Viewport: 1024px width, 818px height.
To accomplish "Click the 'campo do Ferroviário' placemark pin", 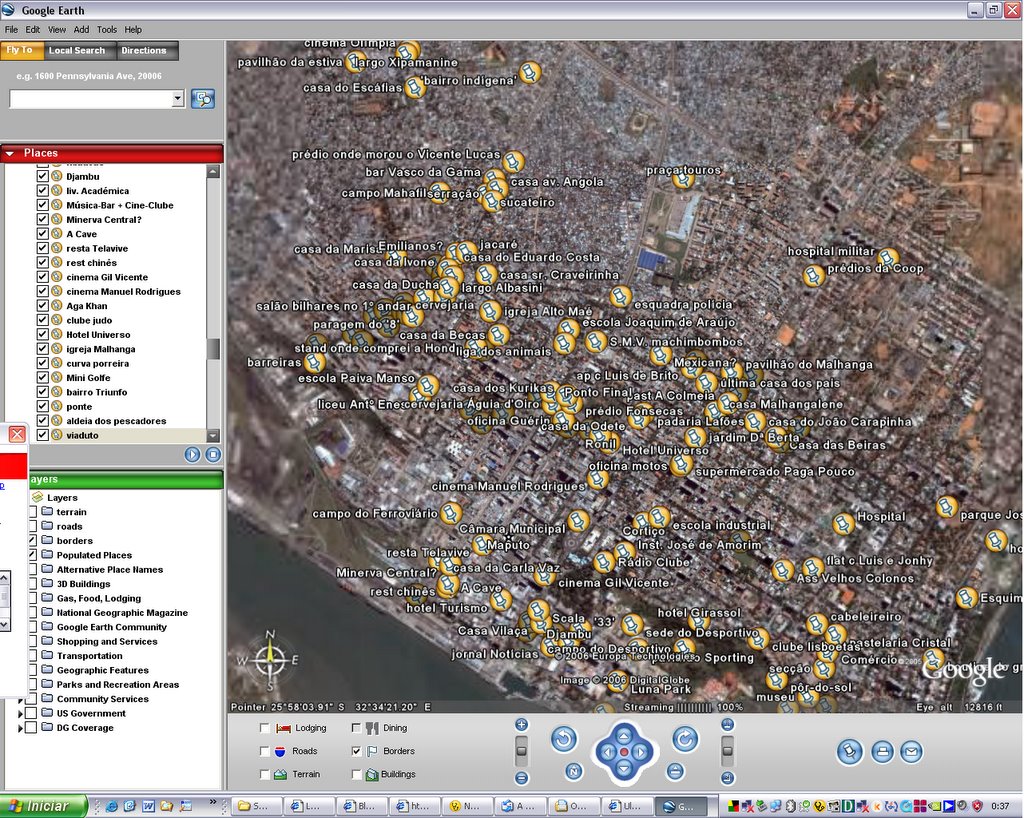I will 451,512.
